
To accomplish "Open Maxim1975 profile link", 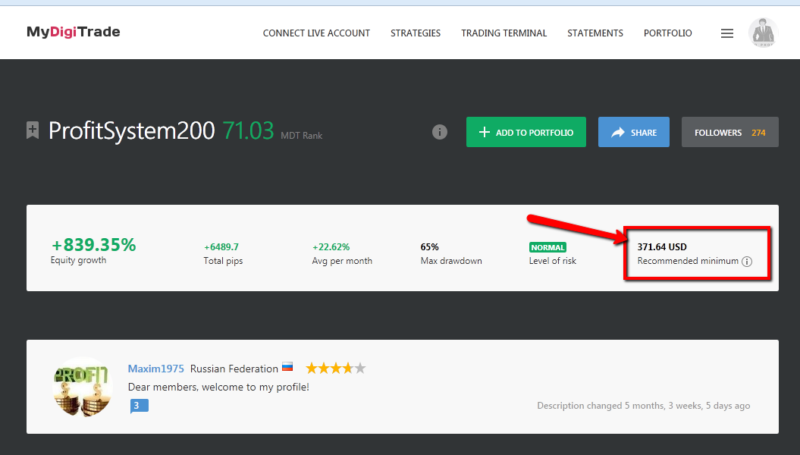I will pos(156,368).
